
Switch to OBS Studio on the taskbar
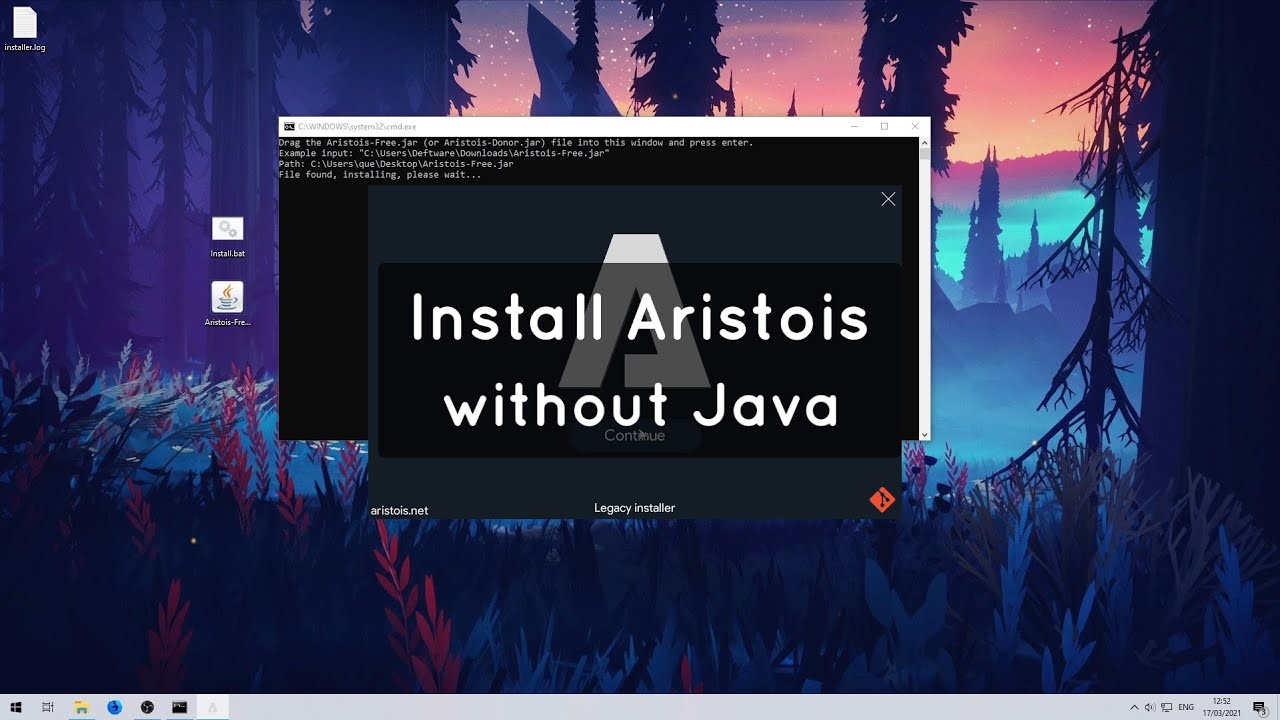tap(147, 707)
